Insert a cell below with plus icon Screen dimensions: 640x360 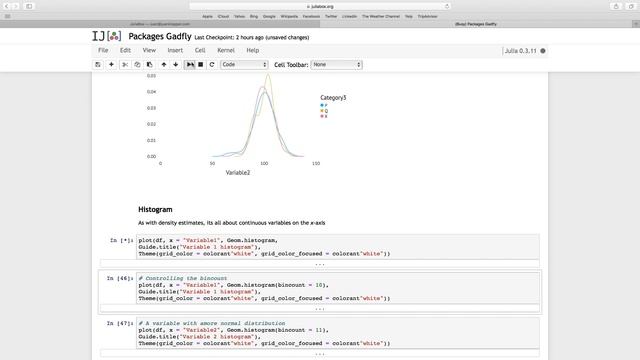point(111,64)
